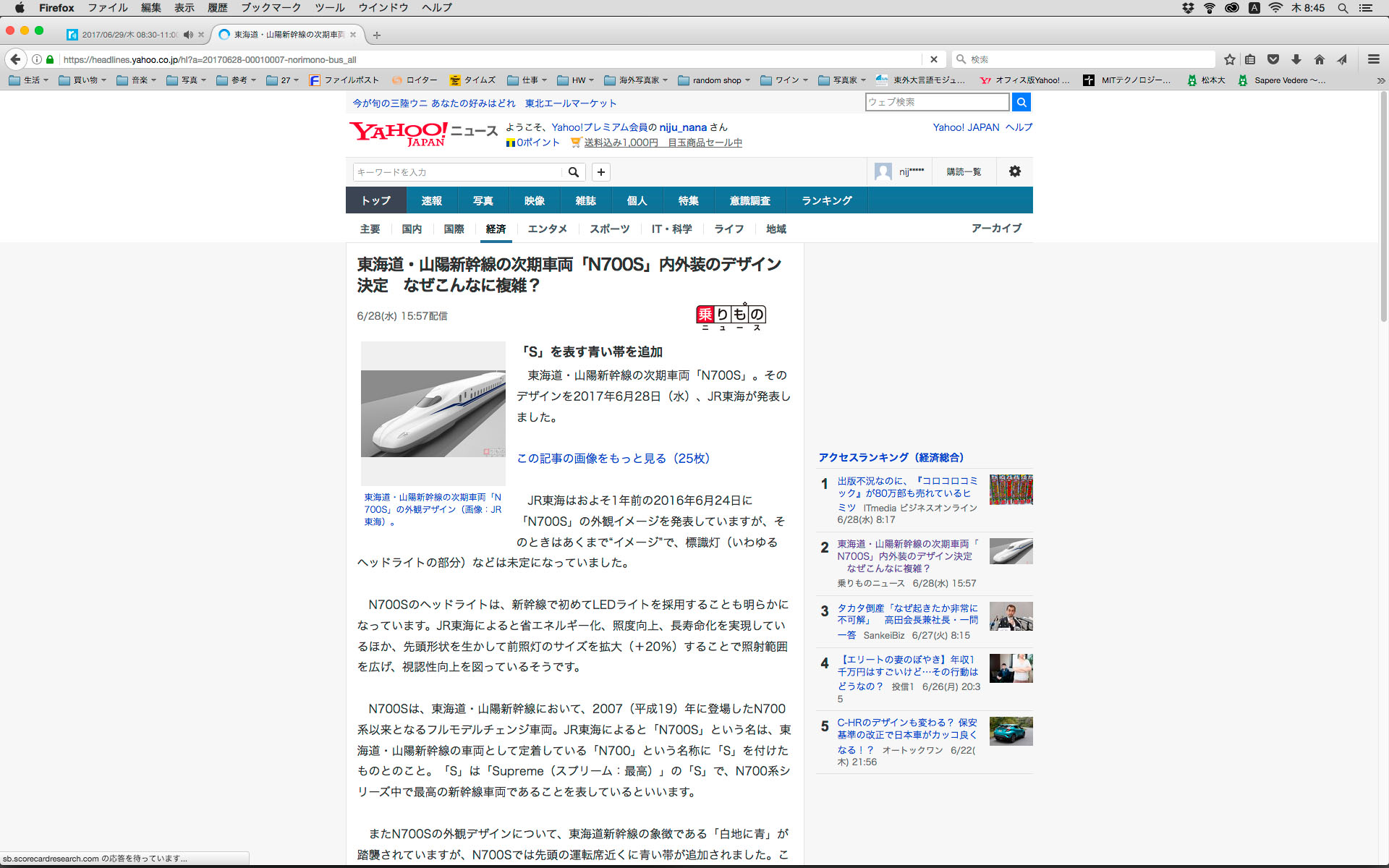Switch to the ランキング news tab

point(826,200)
